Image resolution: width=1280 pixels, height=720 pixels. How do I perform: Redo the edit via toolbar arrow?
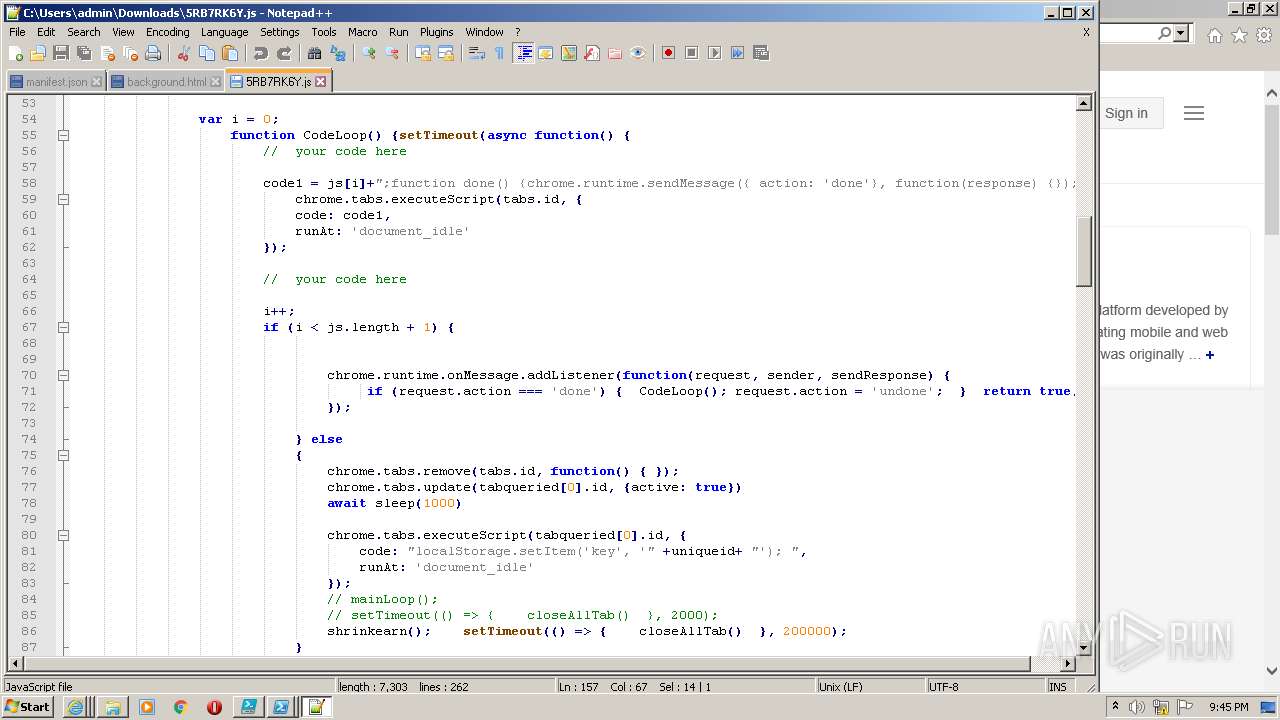click(x=284, y=53)
